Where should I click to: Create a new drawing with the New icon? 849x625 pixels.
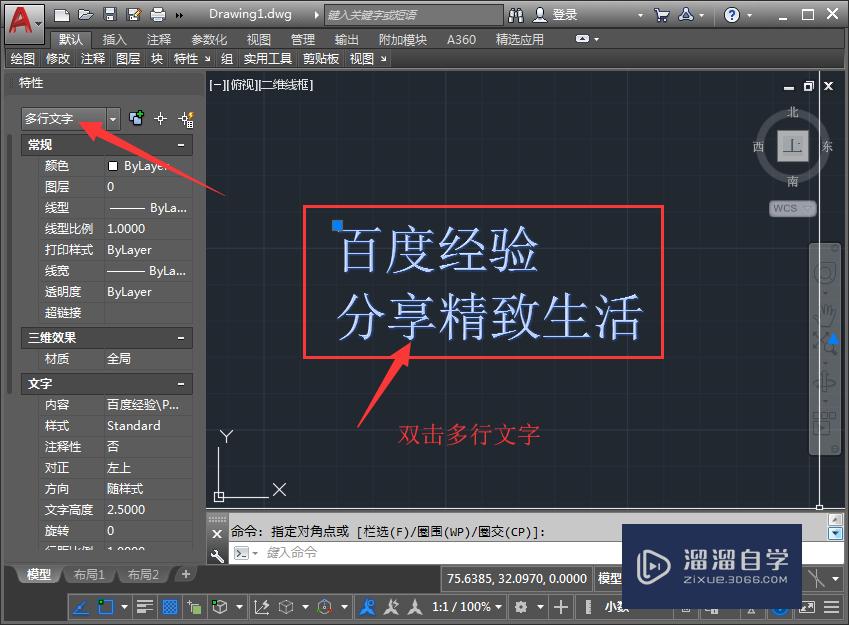(x=61, y=14)
